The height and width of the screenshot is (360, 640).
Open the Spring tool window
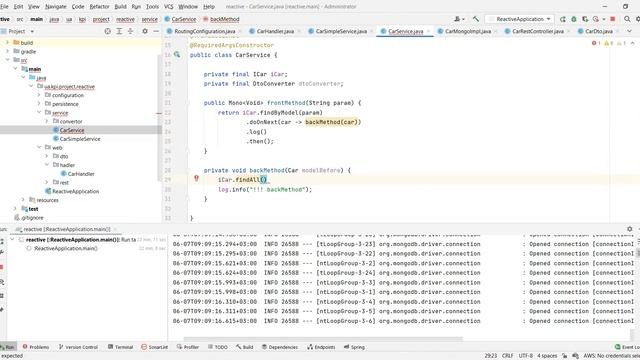pyautogui.click(x=354, y=347)
